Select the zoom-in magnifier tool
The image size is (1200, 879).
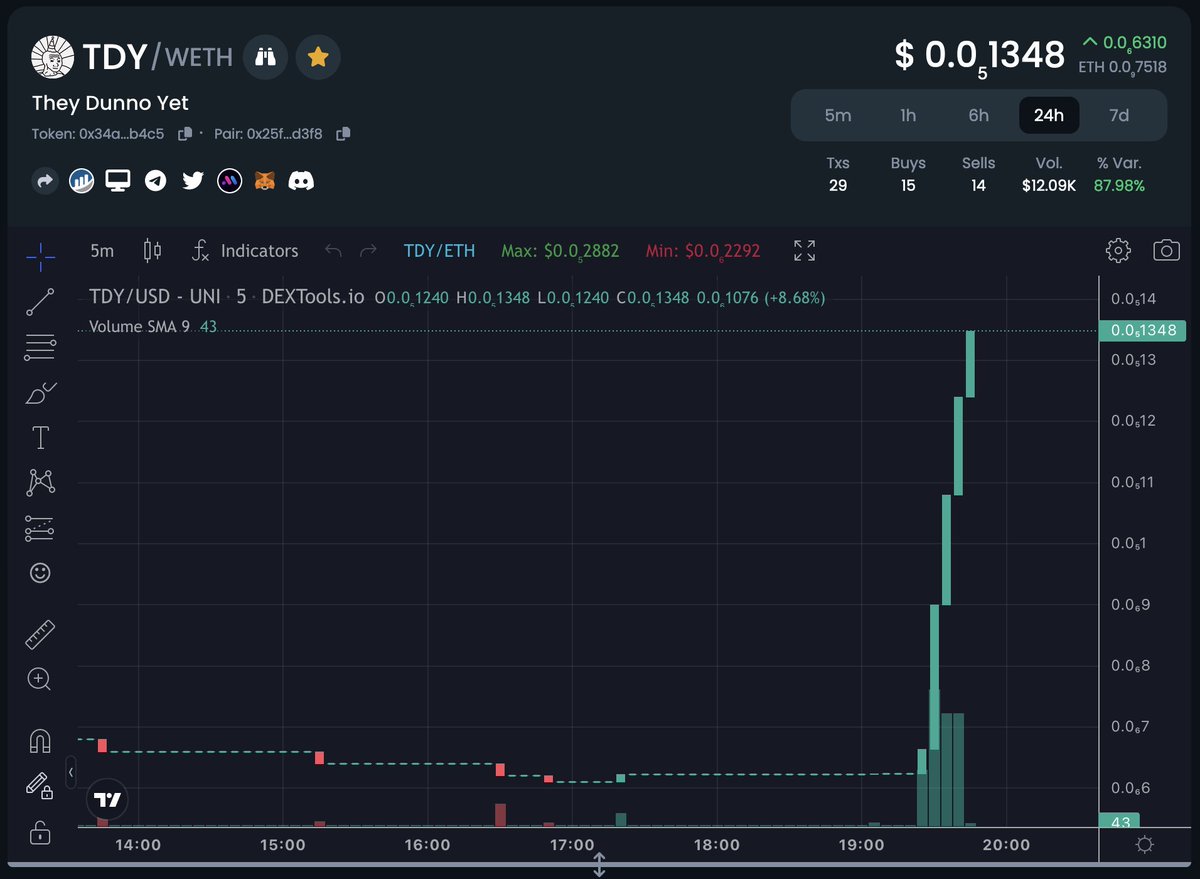click(x=40, y=679)
